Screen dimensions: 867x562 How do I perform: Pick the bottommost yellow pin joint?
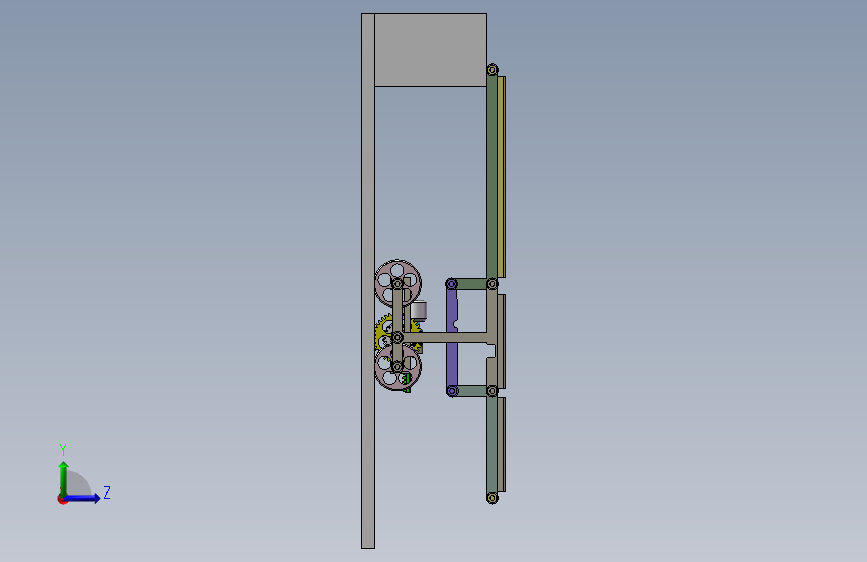point(492,498)
